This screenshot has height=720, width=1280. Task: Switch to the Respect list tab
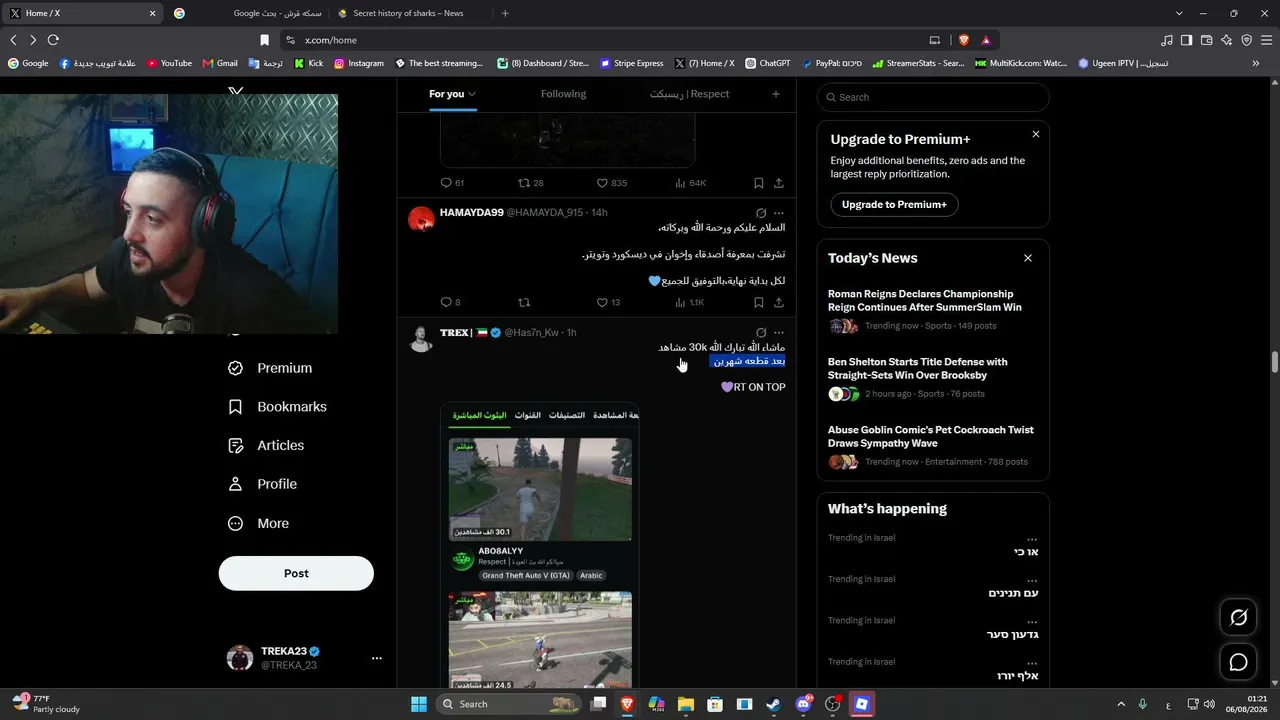click(690, 94)
